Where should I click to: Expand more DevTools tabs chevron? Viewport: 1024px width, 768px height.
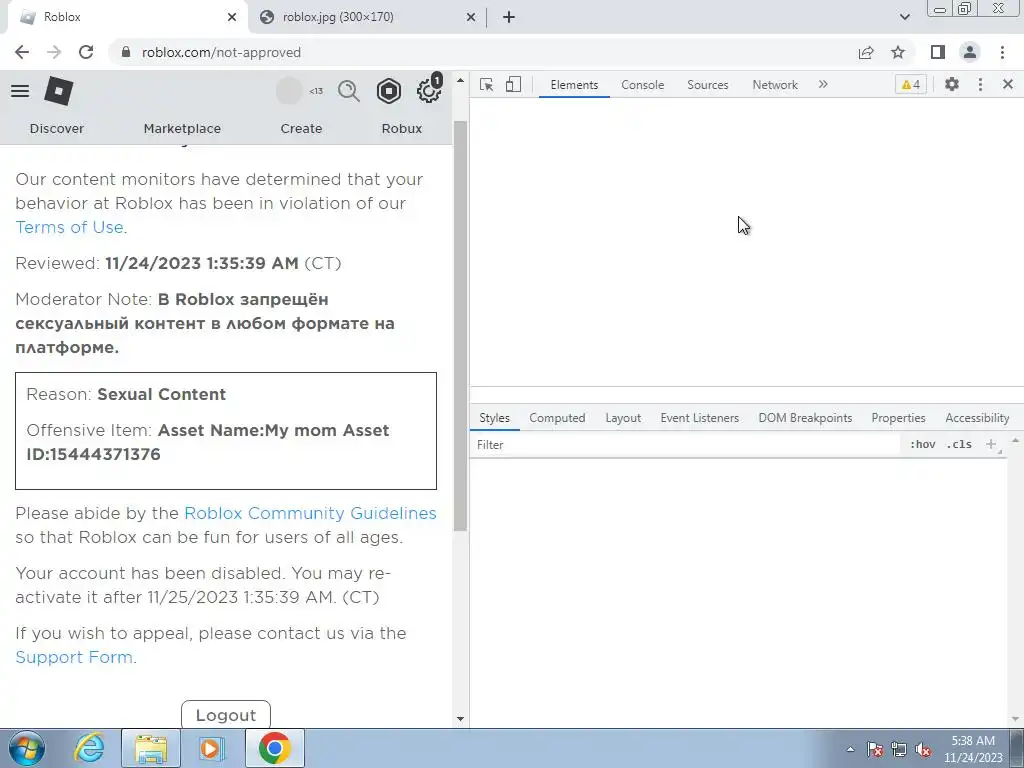point(823,84)
